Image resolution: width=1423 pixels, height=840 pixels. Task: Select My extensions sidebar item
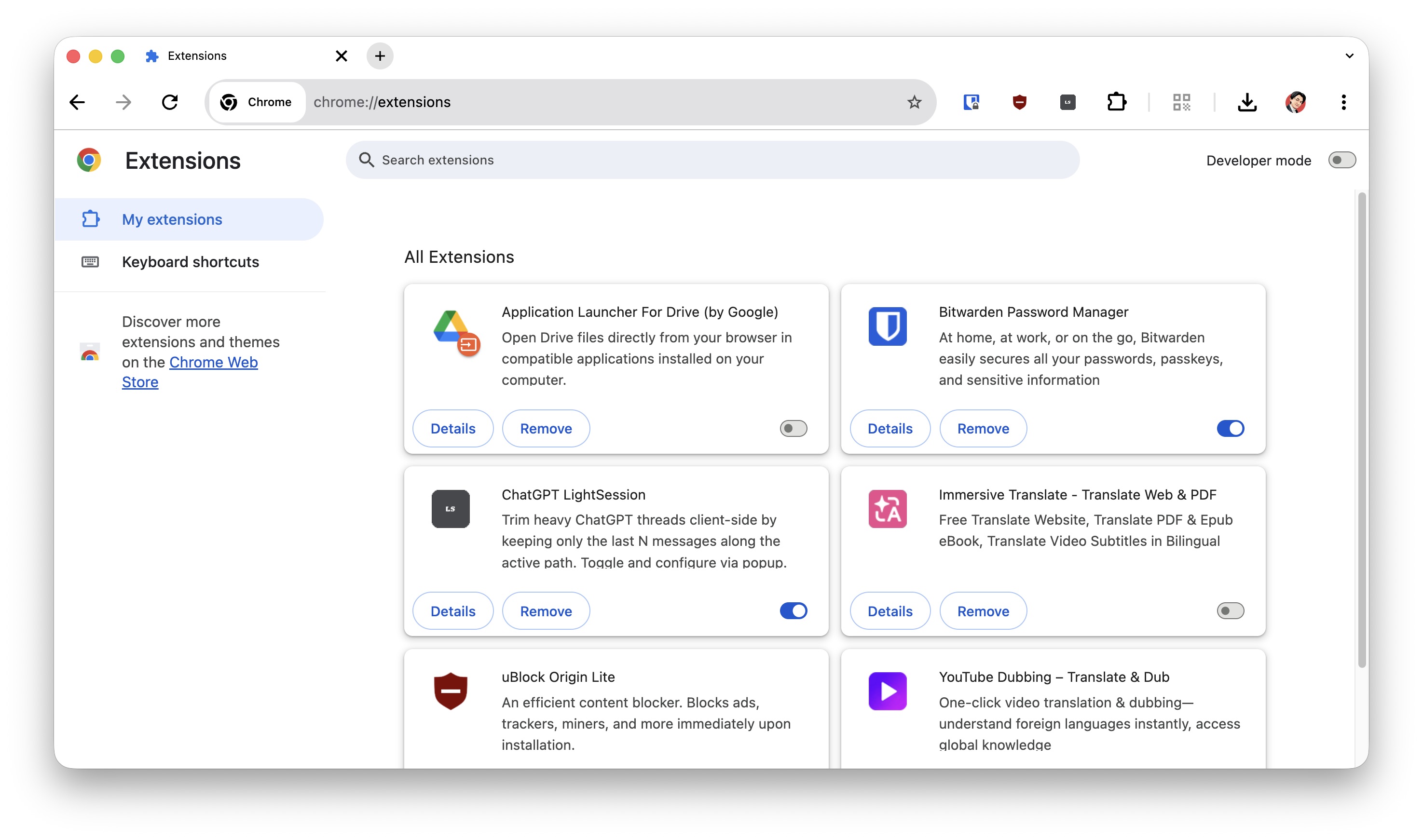click(172, 219)
